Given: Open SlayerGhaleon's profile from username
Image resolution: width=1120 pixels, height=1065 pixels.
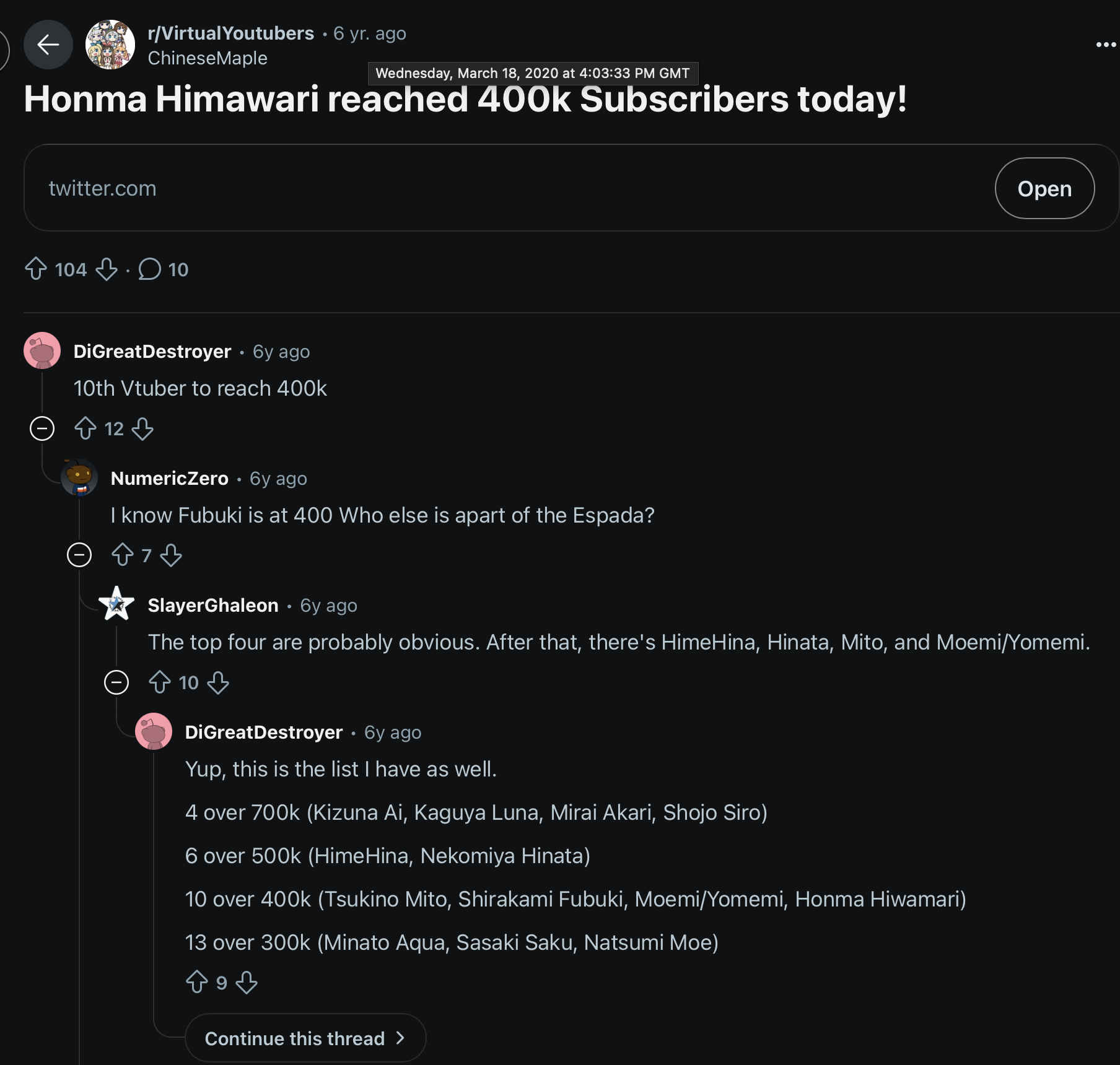Looking at the screenshot, I should (x=212, y=605).
